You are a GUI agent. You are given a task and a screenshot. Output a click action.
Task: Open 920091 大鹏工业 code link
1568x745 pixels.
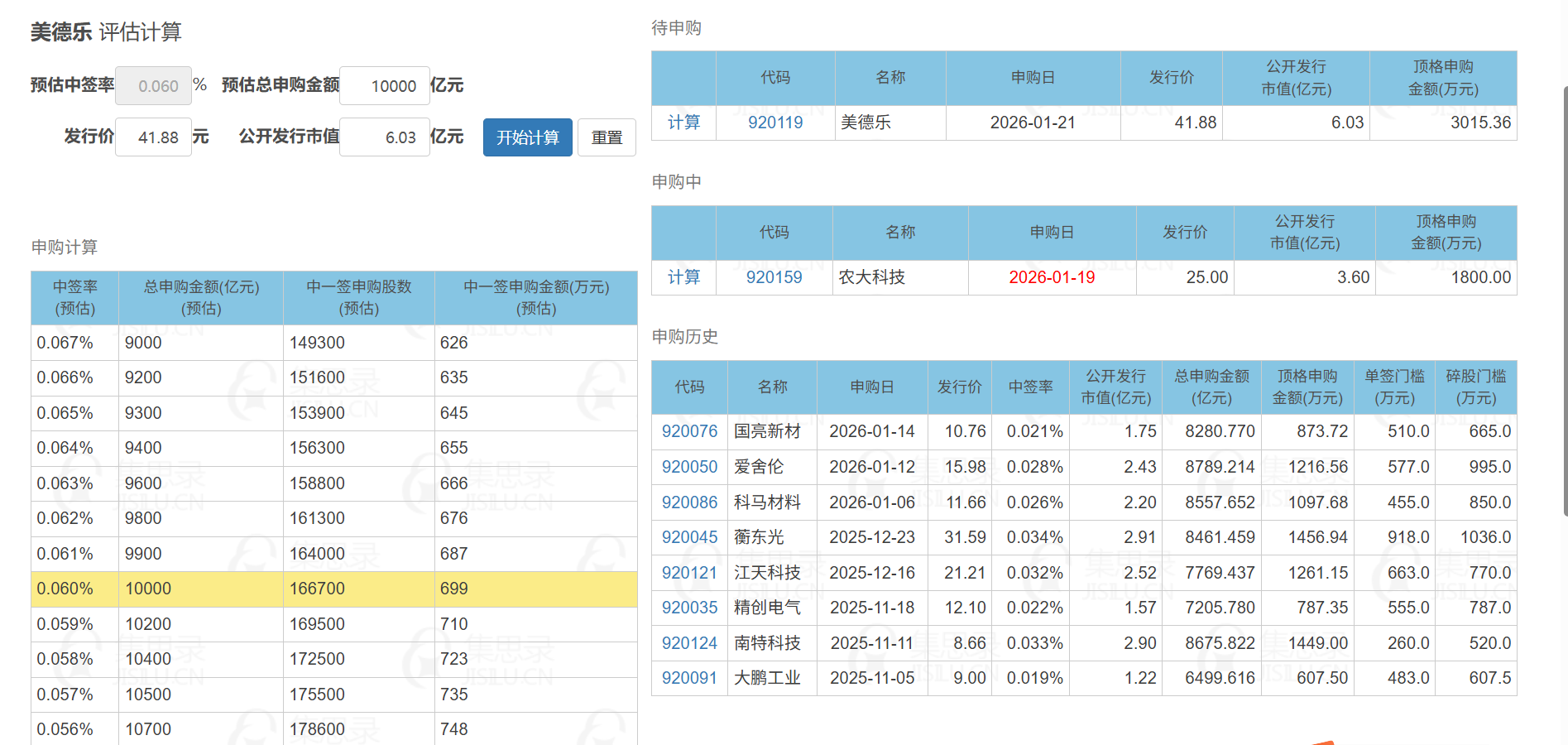click(689, 678)
